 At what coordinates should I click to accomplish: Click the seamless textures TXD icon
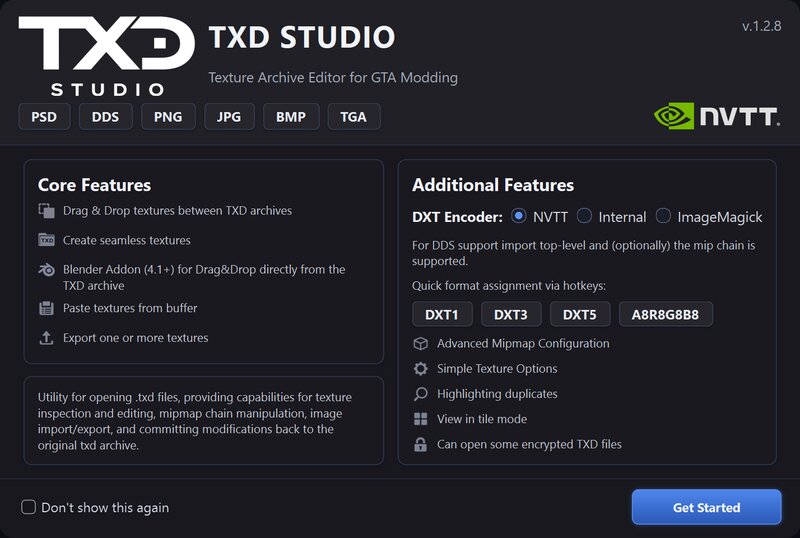pyautogui.click(x=46, y=240)
